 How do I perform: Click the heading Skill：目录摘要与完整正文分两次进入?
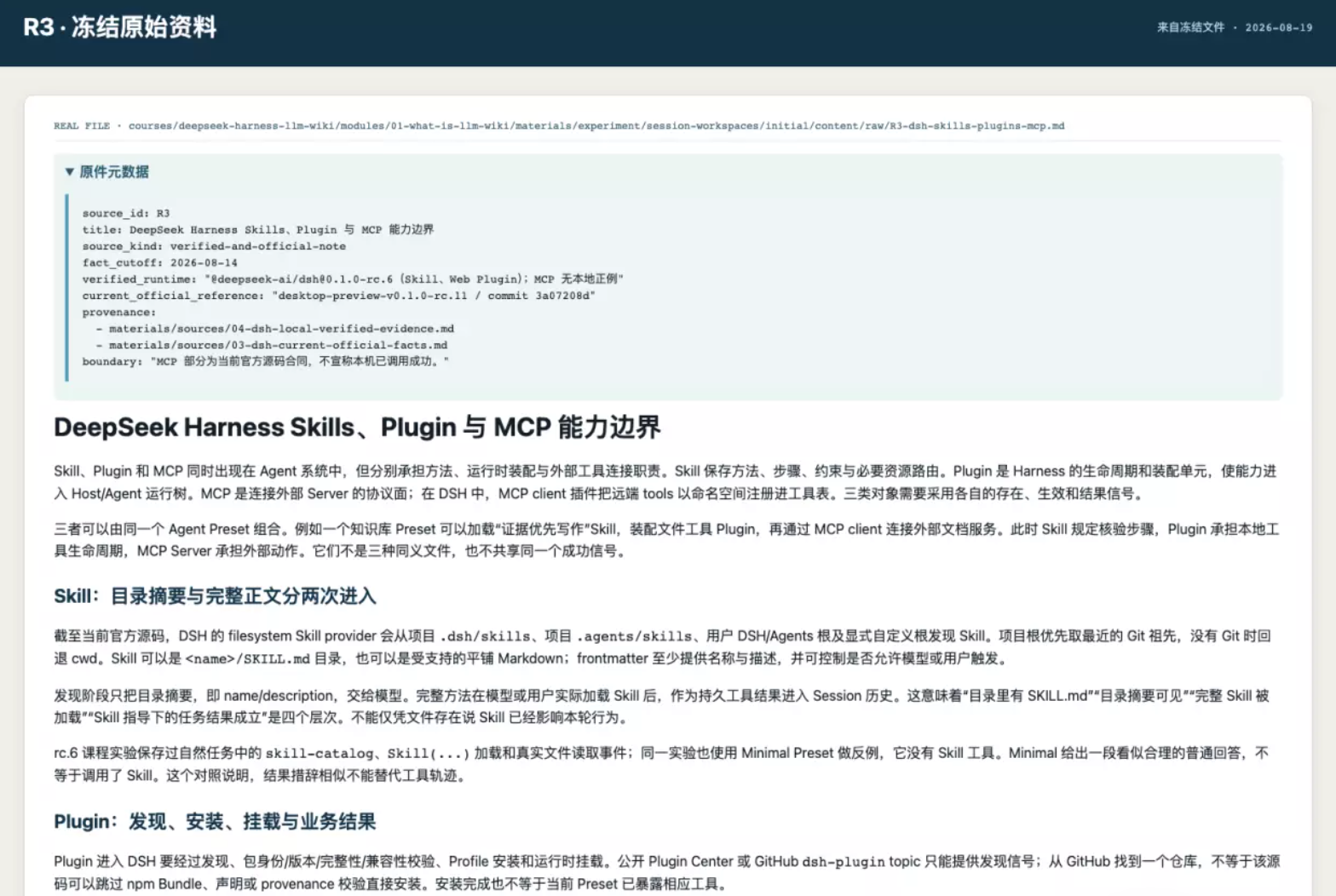coord(215,596)
